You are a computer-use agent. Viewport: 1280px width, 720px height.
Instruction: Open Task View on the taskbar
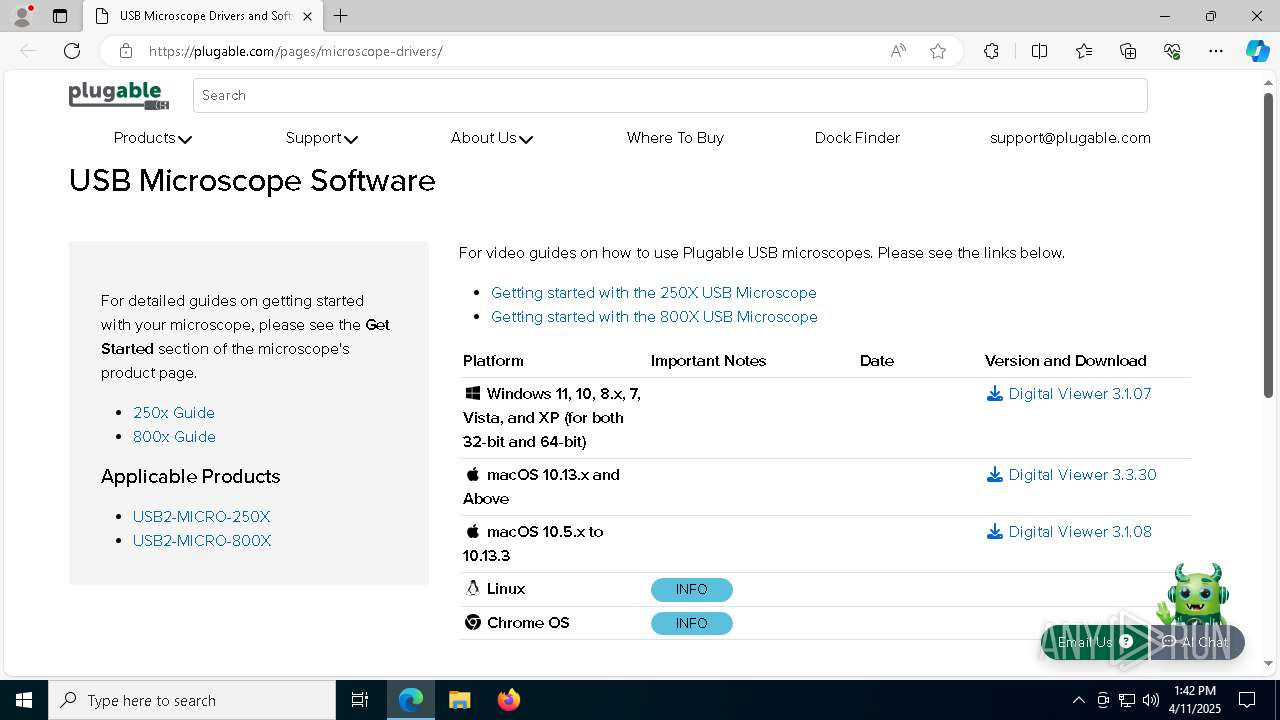(x=360, y=700)
